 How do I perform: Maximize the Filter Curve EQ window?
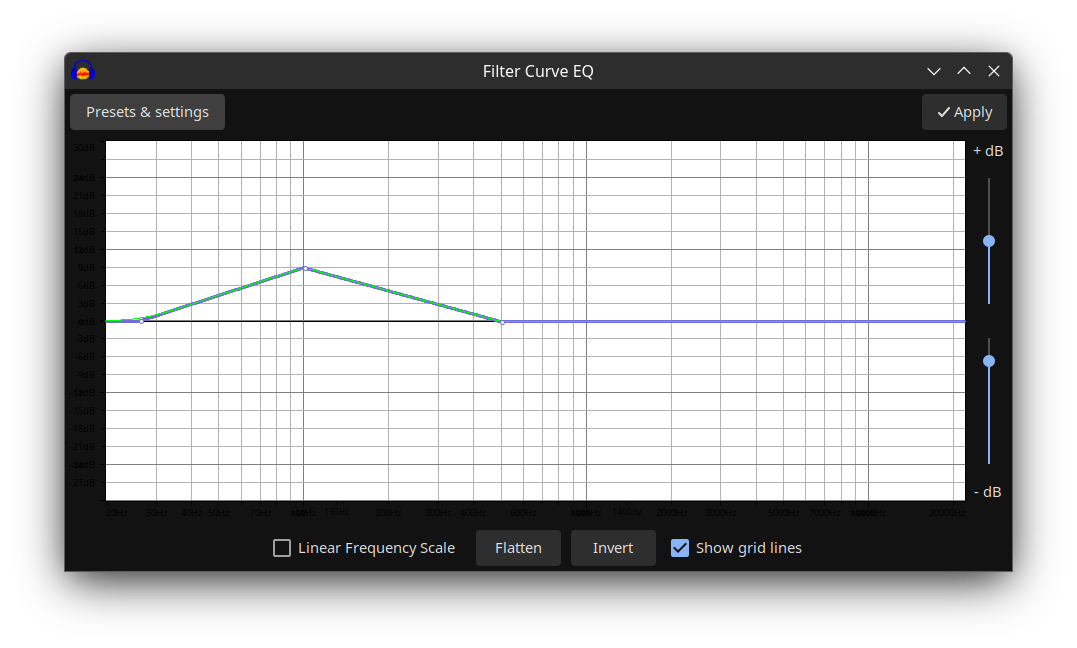tap(964, 71)
